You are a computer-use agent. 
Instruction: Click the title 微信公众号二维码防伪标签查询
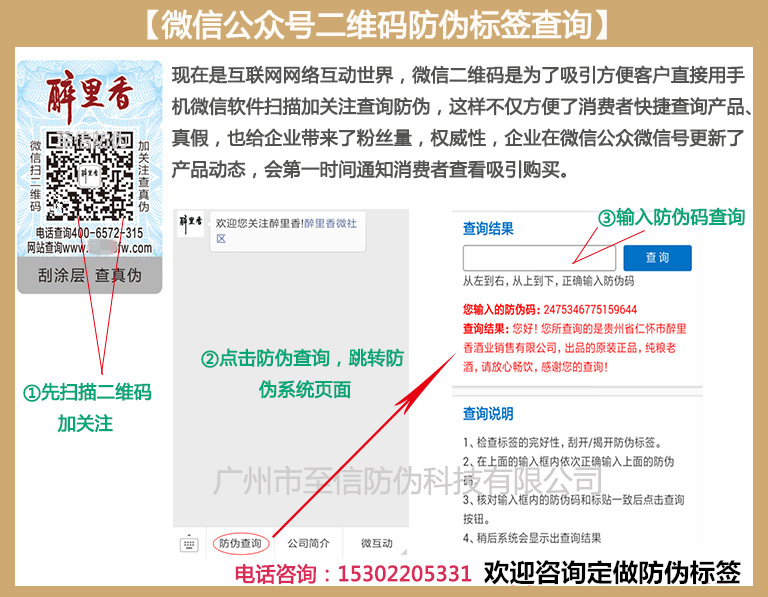pos(376,24)
